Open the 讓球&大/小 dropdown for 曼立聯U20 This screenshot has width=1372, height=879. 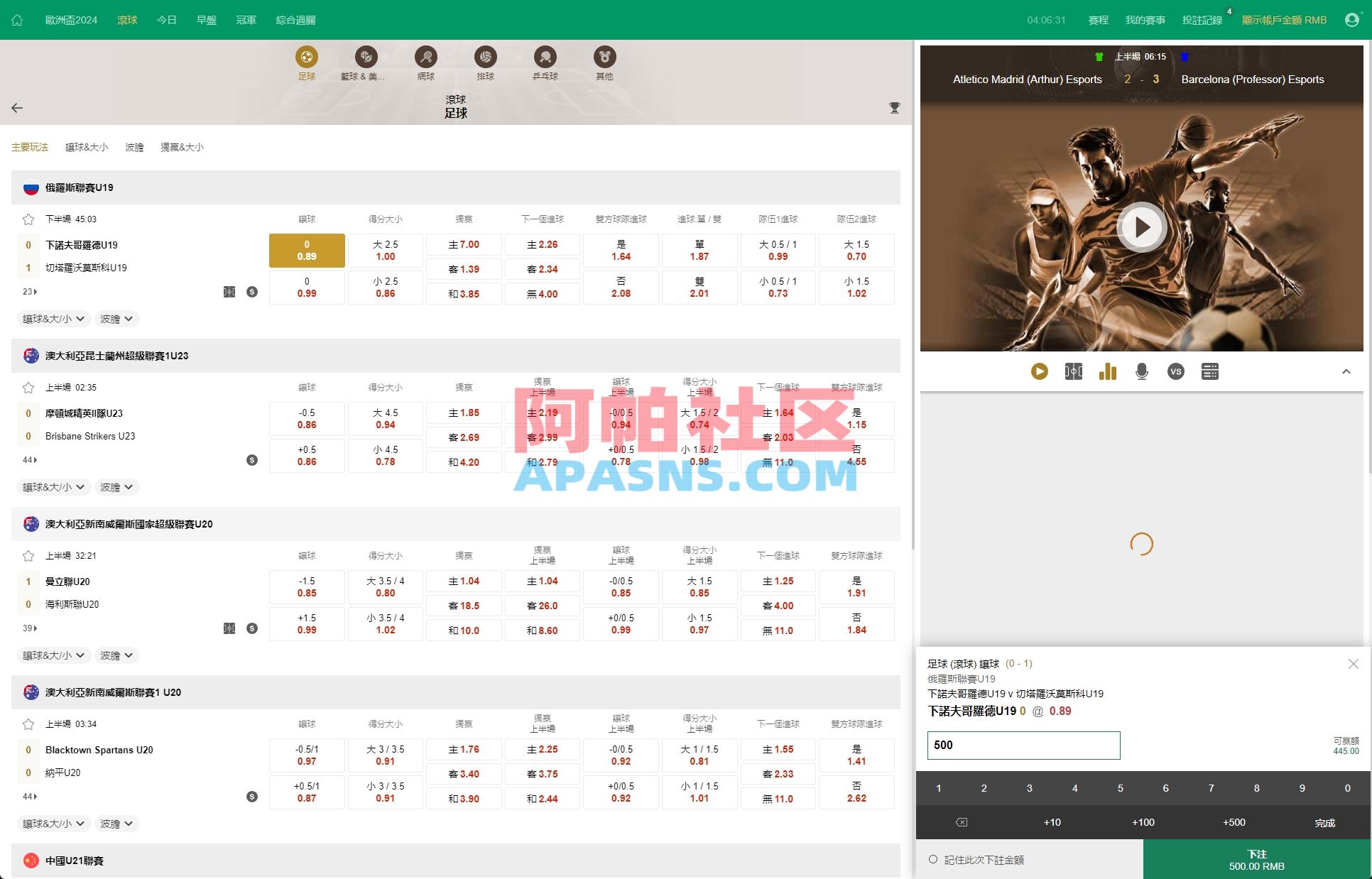[x=53, y=655]
